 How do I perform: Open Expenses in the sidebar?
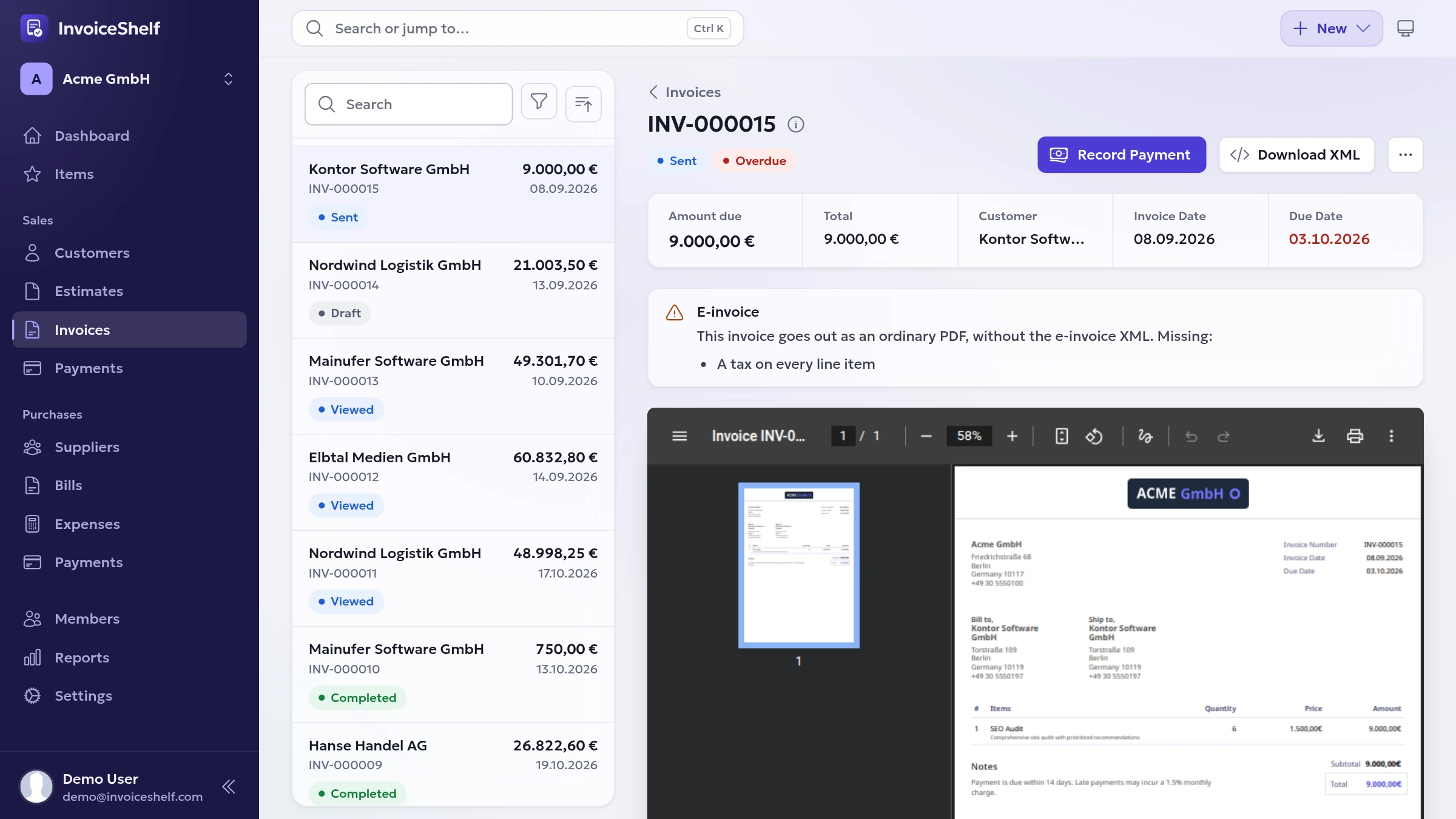(x=129, y=524)
